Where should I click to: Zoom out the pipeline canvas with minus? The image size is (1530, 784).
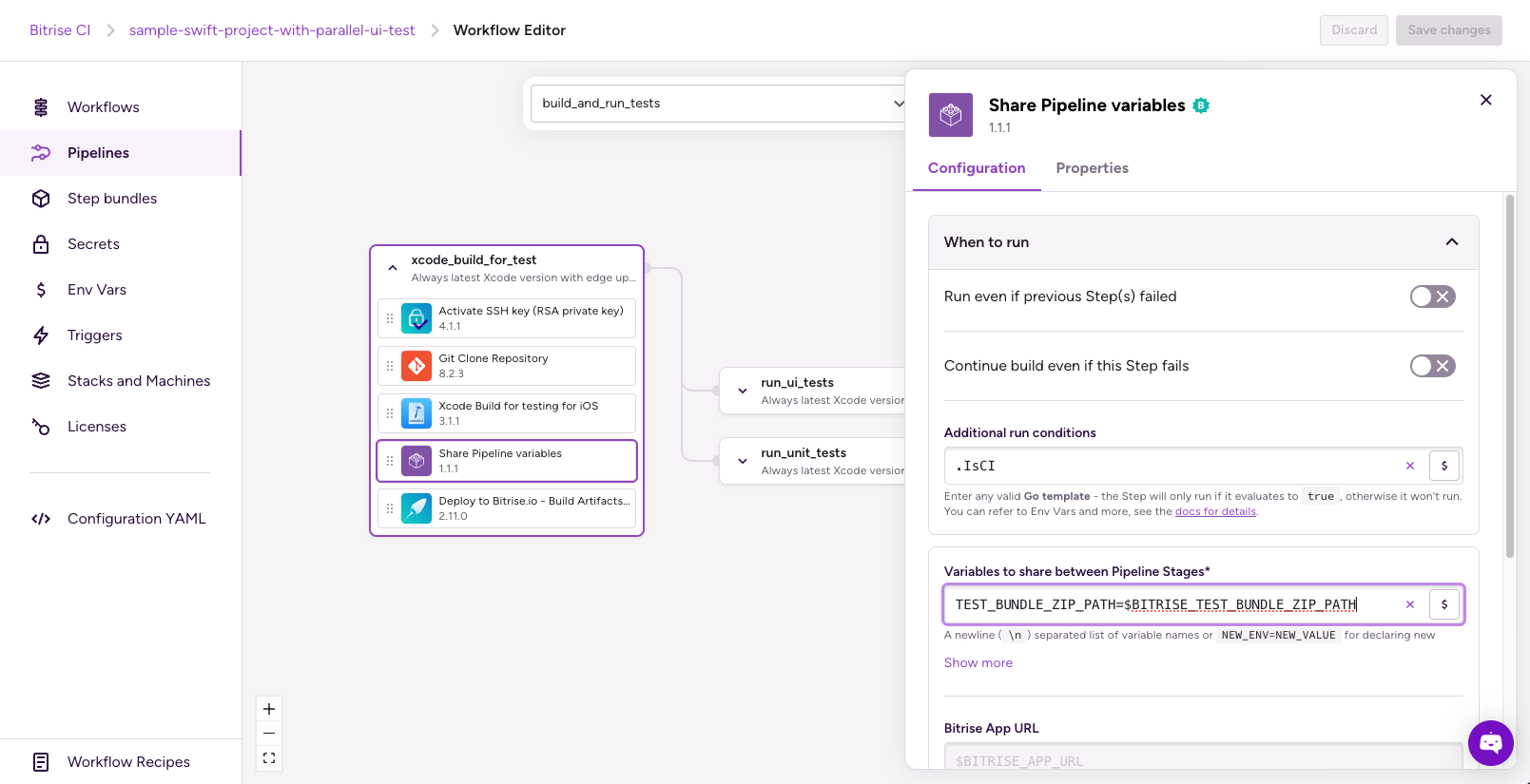coord(269,734)
